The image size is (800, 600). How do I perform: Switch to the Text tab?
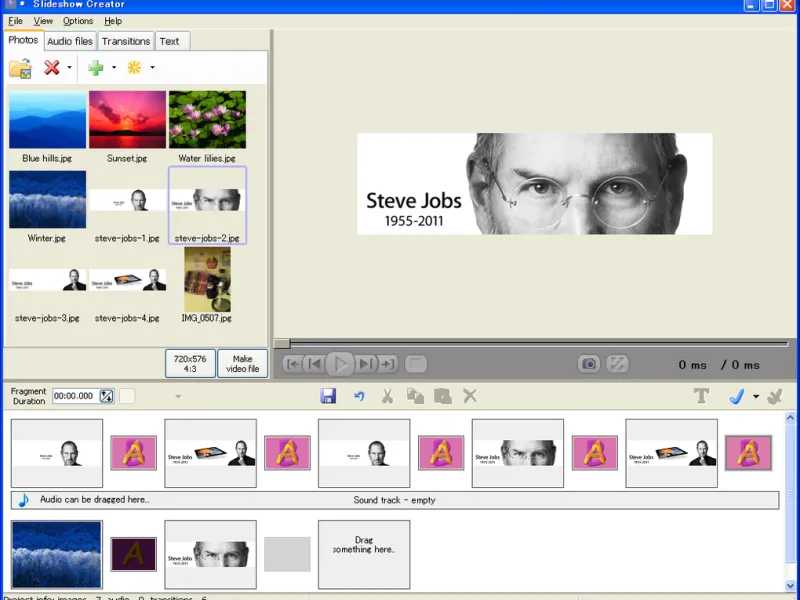(169, 41)
